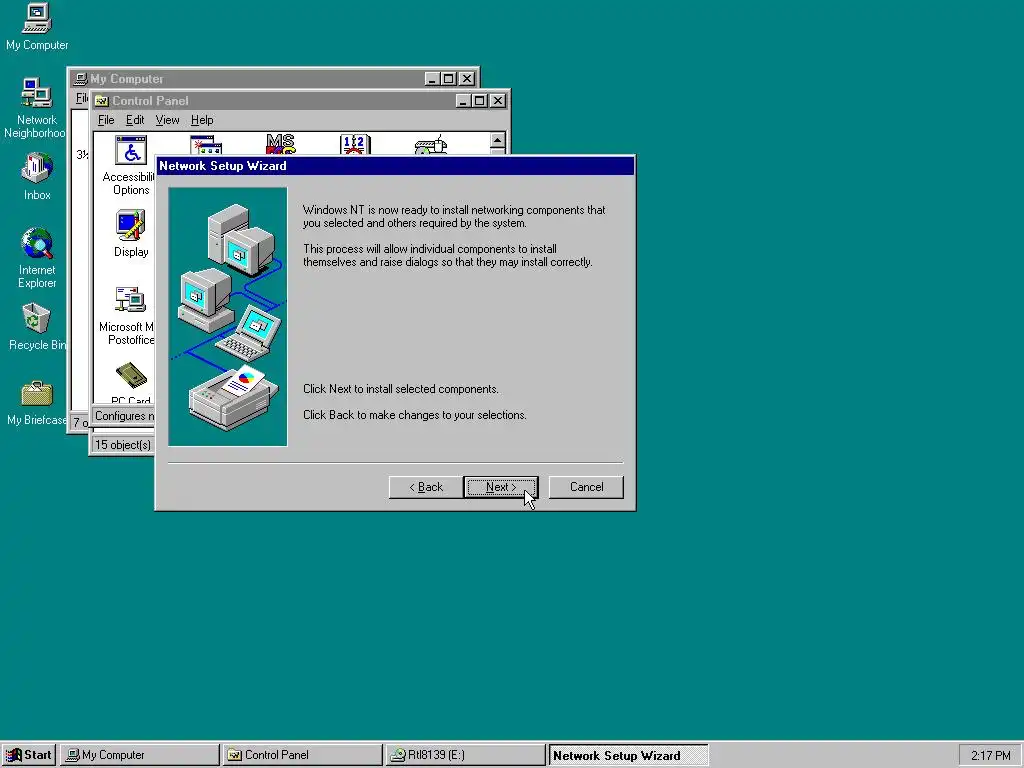Click Network Setup Wizard taskbar button
The width and height of the screenshot is (1024, 768).
[628, 755]
